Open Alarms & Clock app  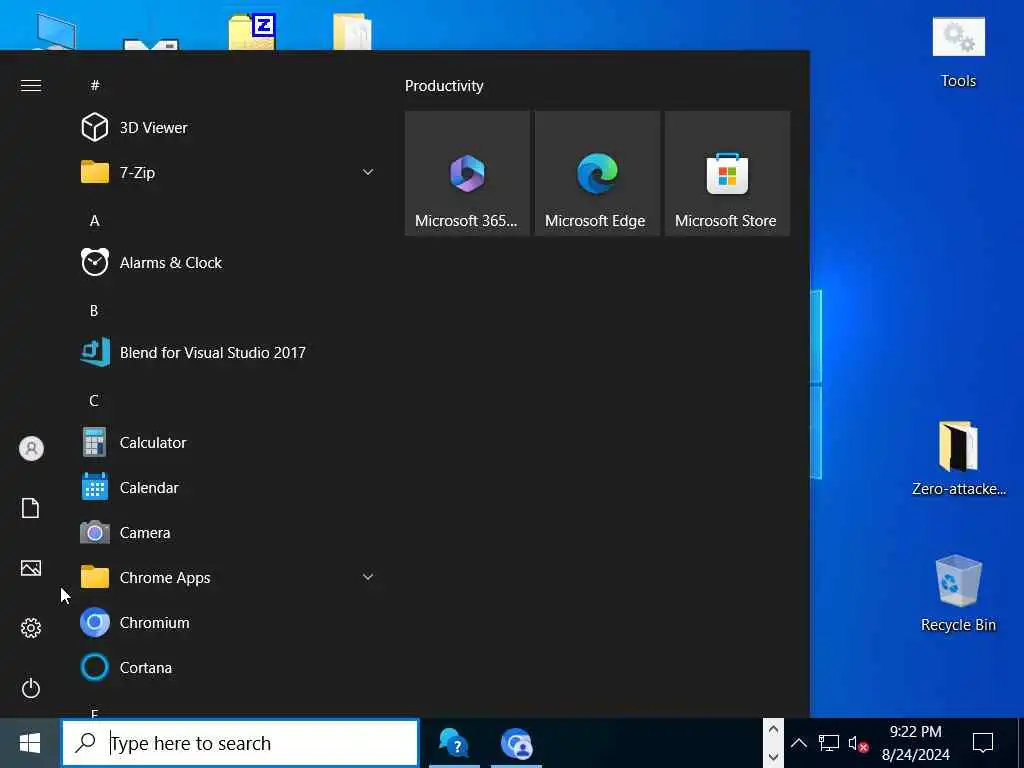(x=227, y=263)
